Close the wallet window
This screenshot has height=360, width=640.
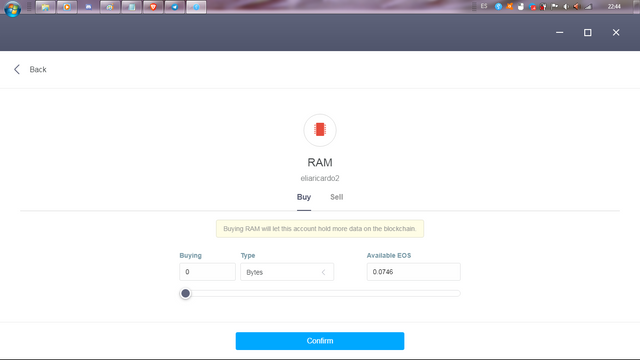(616, 32)
